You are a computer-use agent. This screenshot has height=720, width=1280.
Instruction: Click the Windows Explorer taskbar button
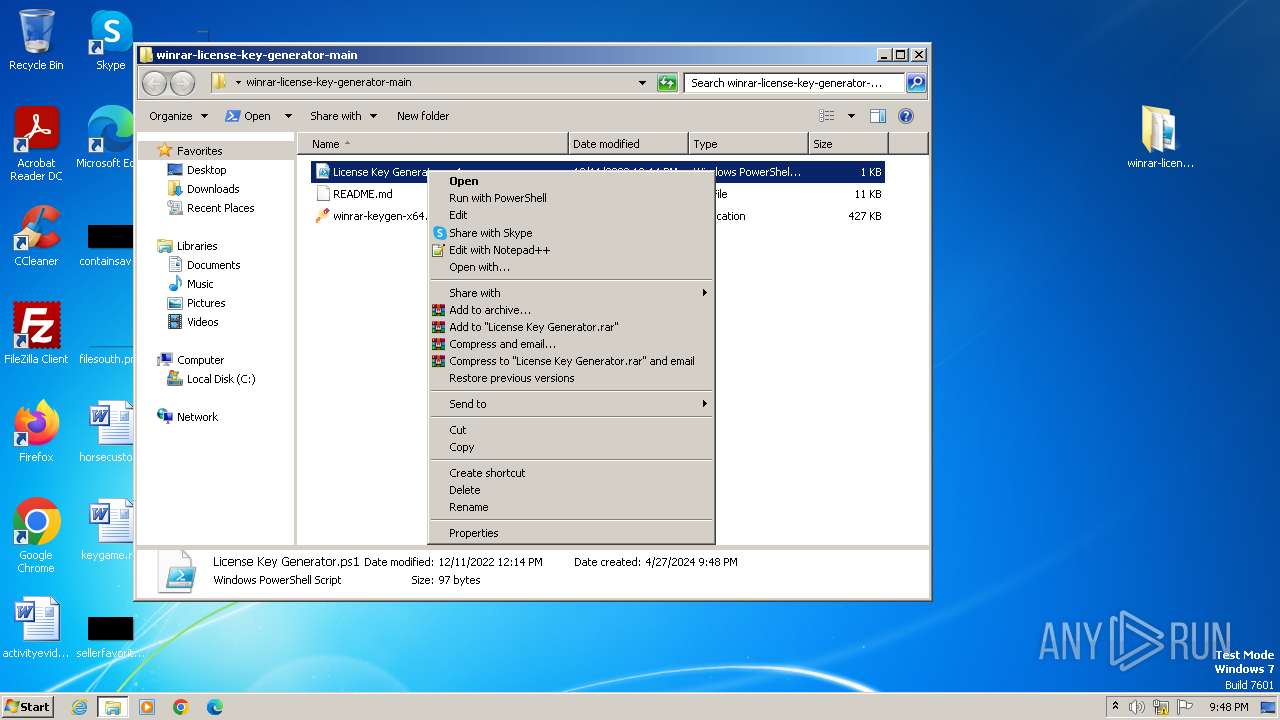(113, 707)
